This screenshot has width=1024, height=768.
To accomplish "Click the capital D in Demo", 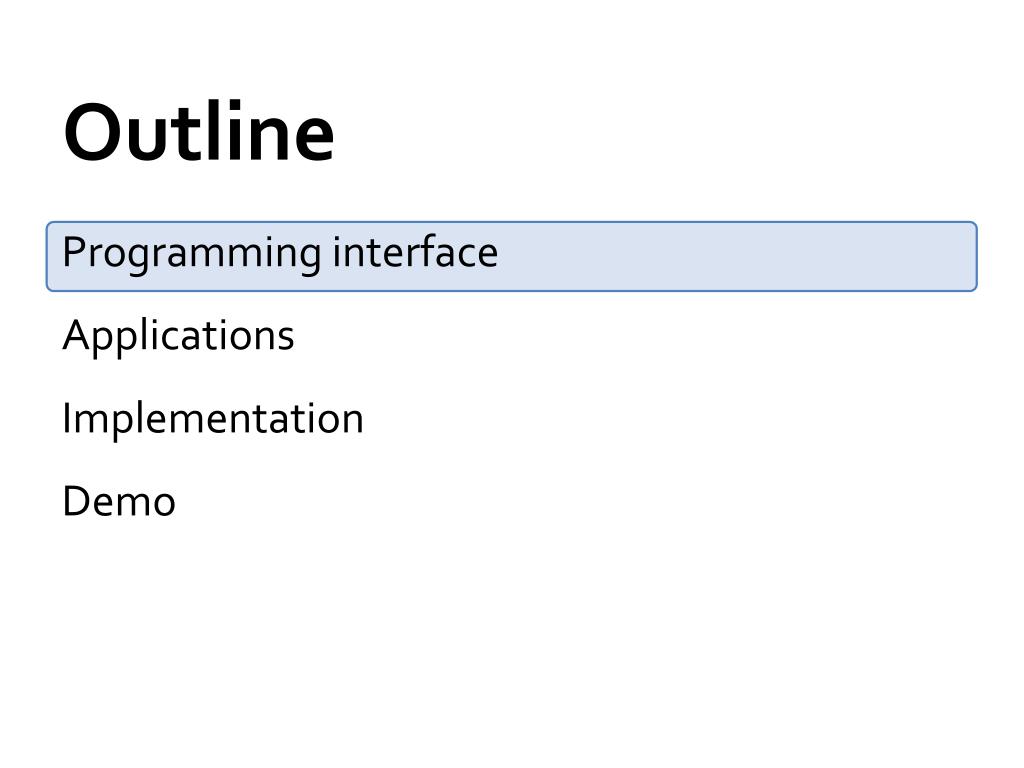I will click(76, 501).
